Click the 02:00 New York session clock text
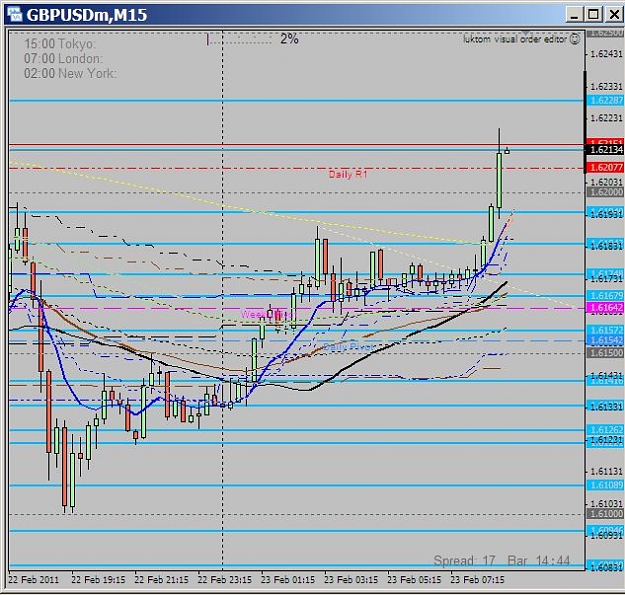The height and width of the screenshot is (595, 625). 70,73
